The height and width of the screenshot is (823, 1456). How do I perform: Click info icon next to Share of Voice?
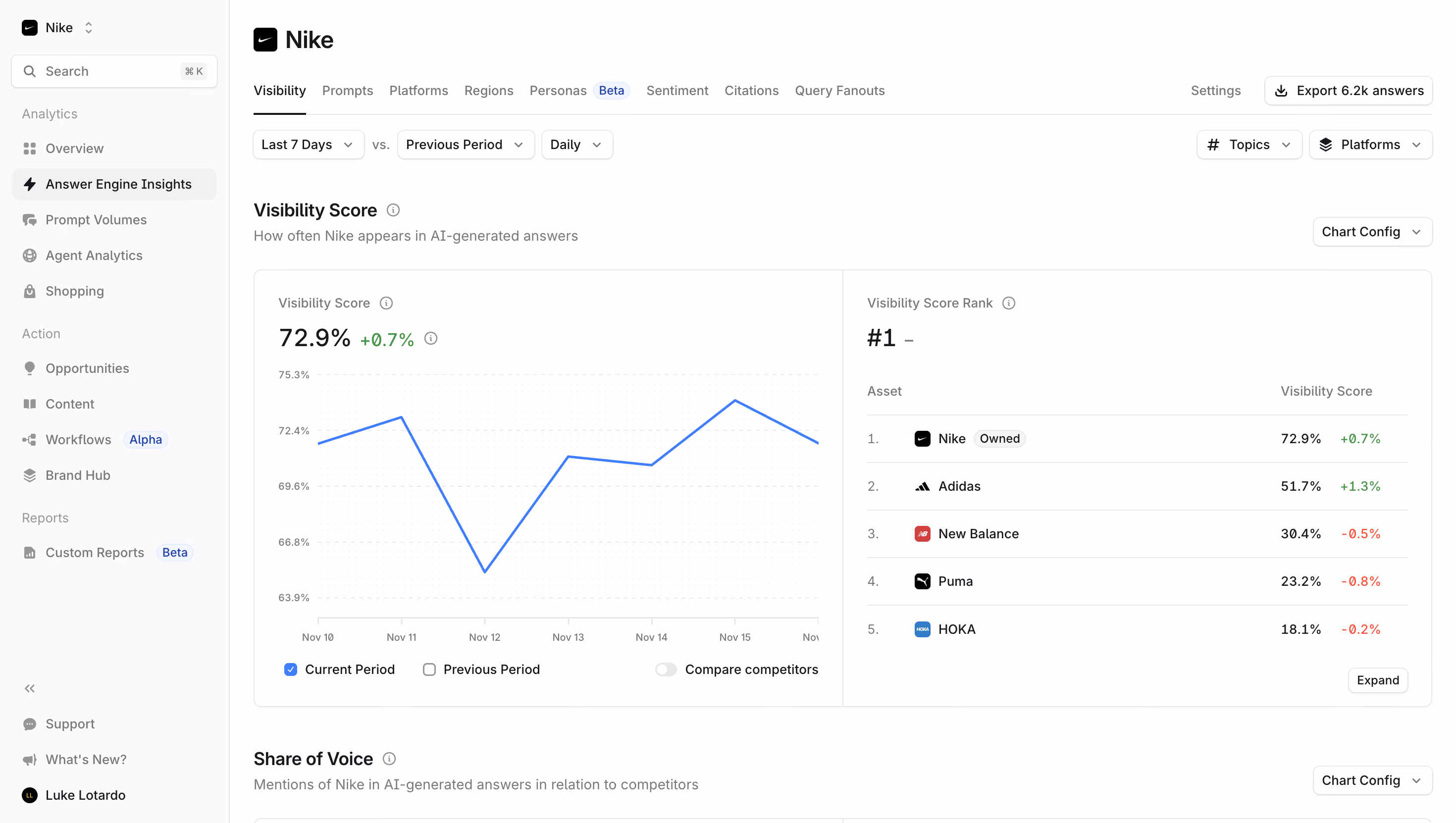(389, 759)
